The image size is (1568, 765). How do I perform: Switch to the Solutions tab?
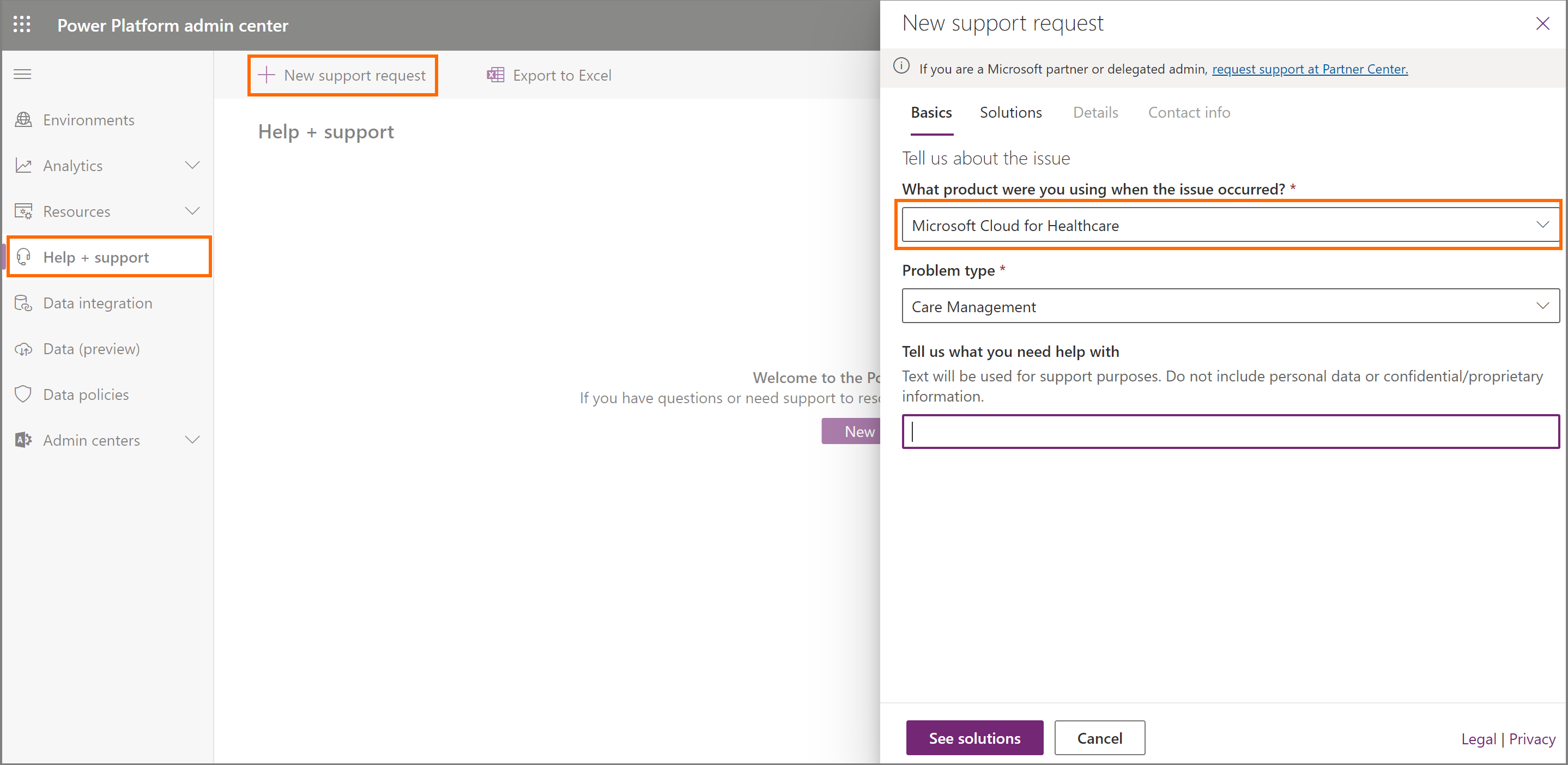click(x=1010, y=113)
